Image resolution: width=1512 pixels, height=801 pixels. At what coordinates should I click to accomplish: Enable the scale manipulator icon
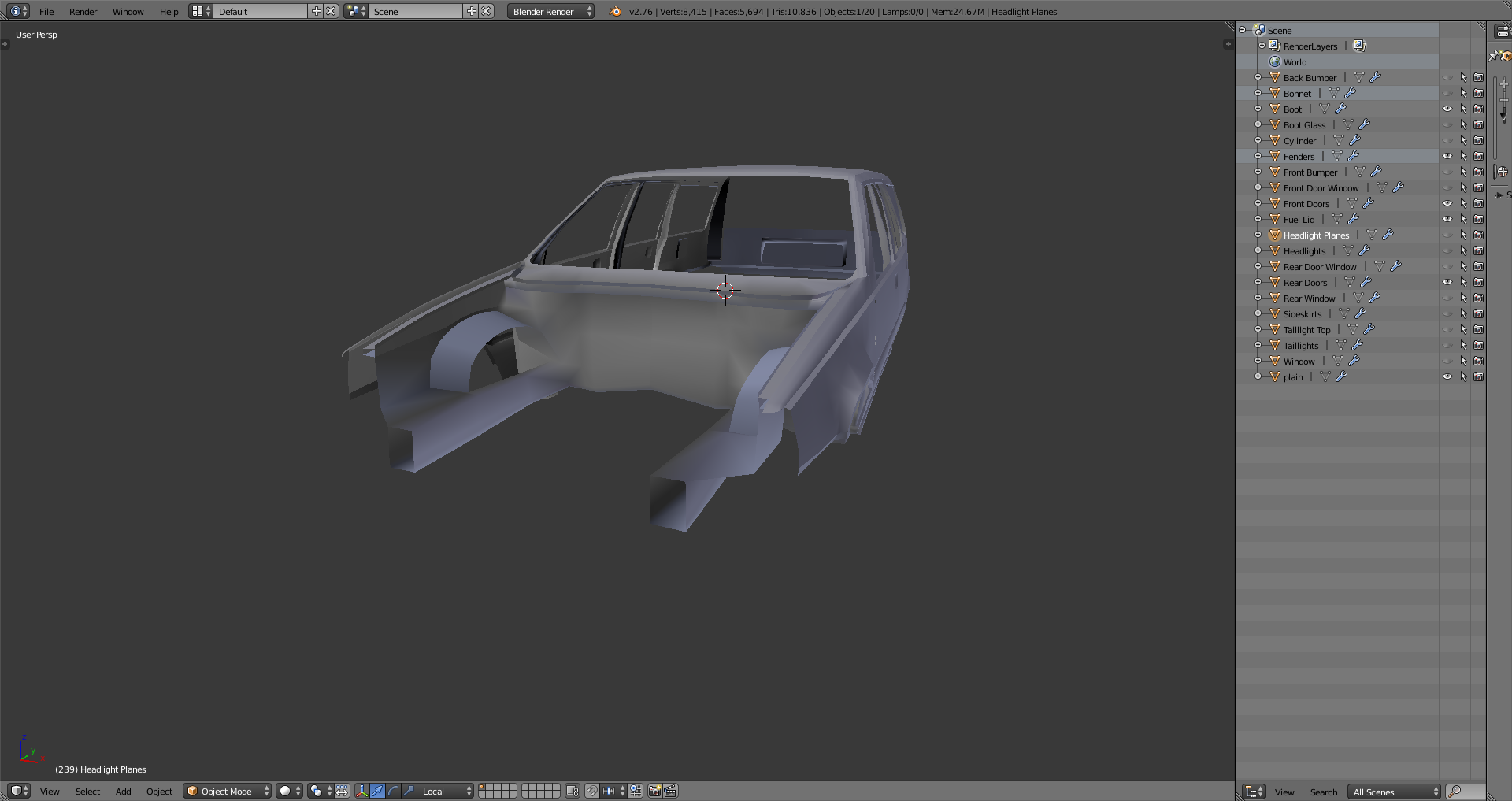click(x=409, y=791)
